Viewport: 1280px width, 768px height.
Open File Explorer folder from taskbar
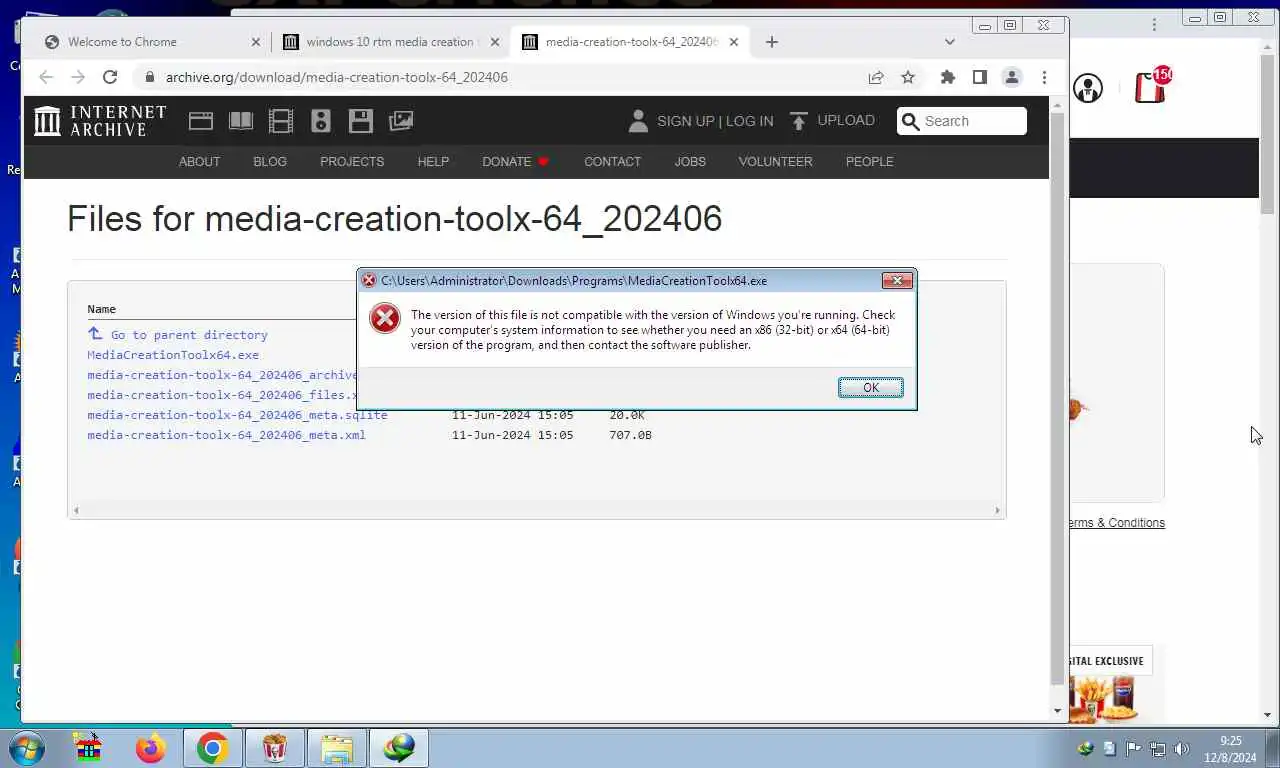[x=337, y=748]
